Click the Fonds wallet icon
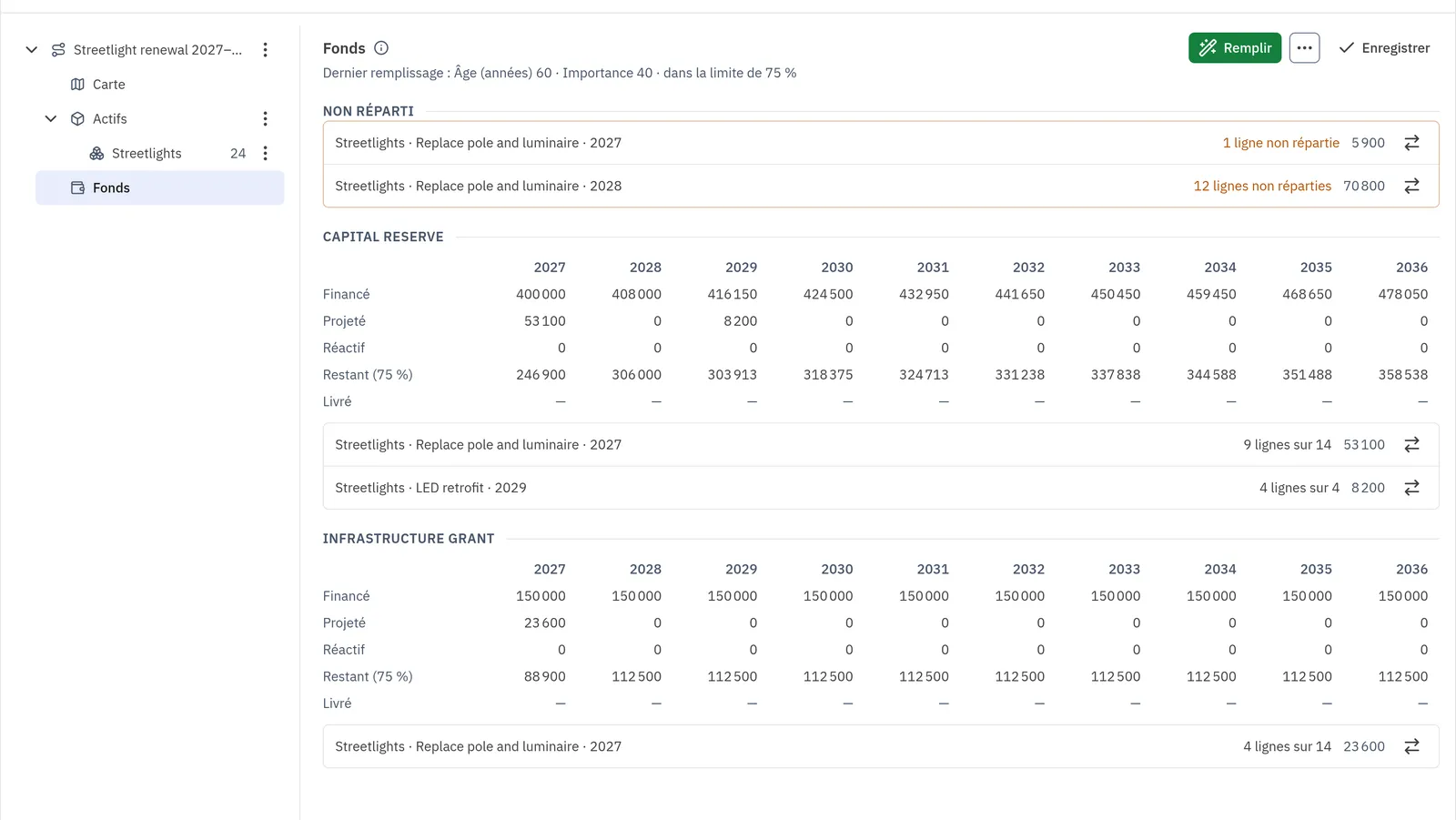Viewport: 1456px width, 820px height. pos(77,187)
